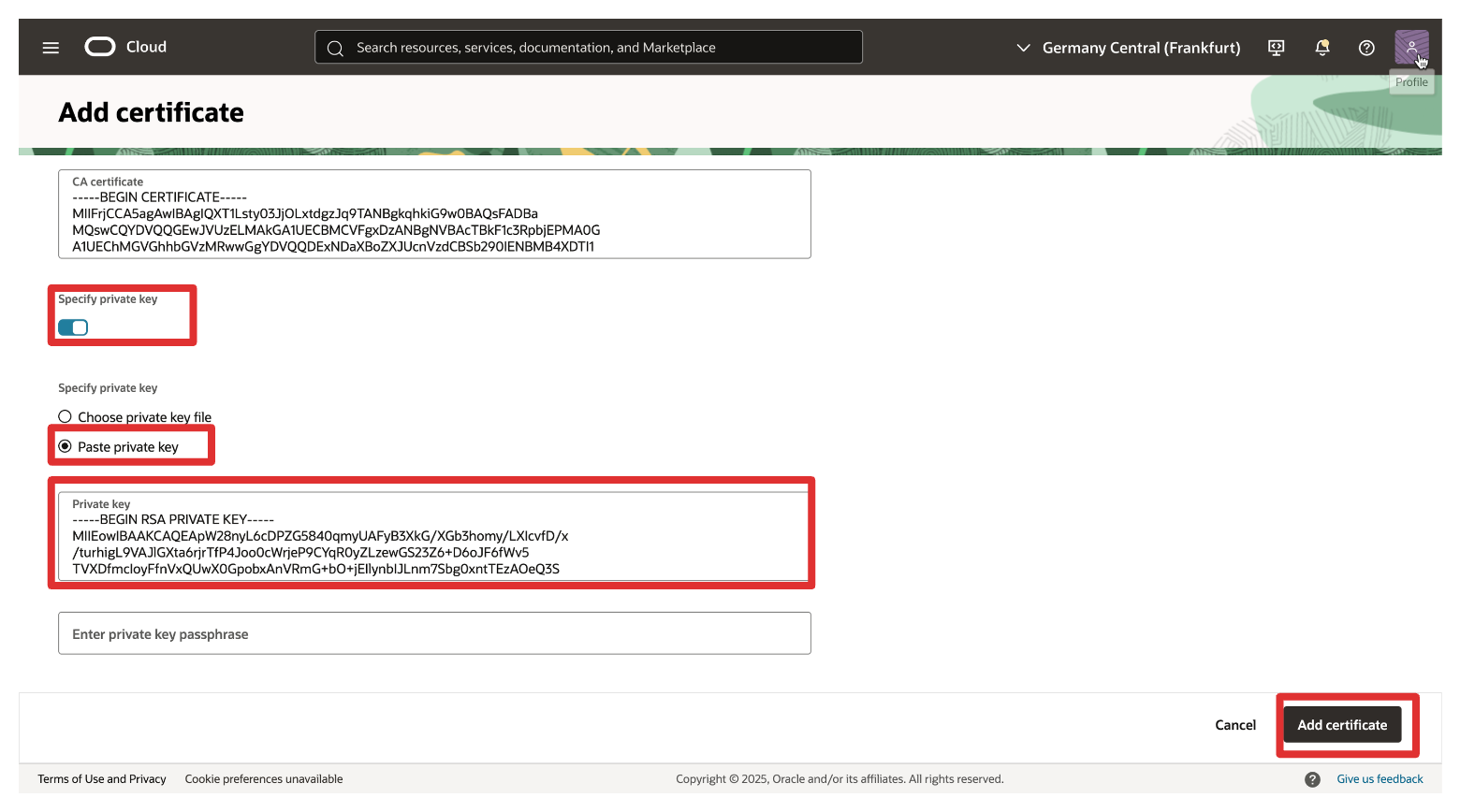The width and height of the screenshot is (1460, 812).
Task: Select Choose private key file option
Action: (x=66, y=417)
